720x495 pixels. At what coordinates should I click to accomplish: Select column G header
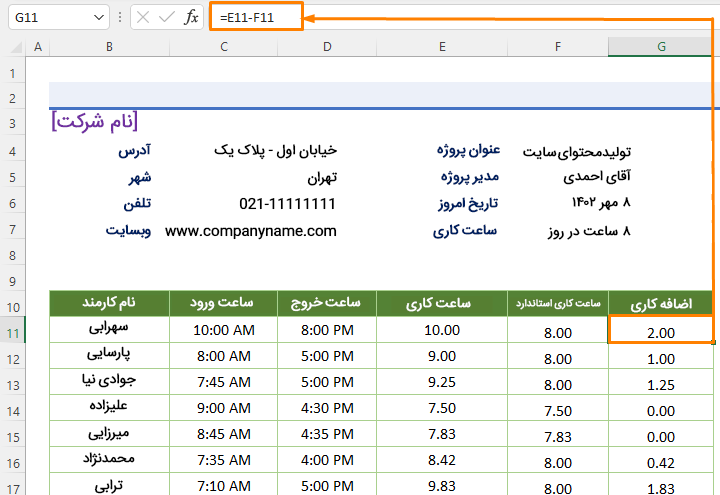click(x=660, y=47)
